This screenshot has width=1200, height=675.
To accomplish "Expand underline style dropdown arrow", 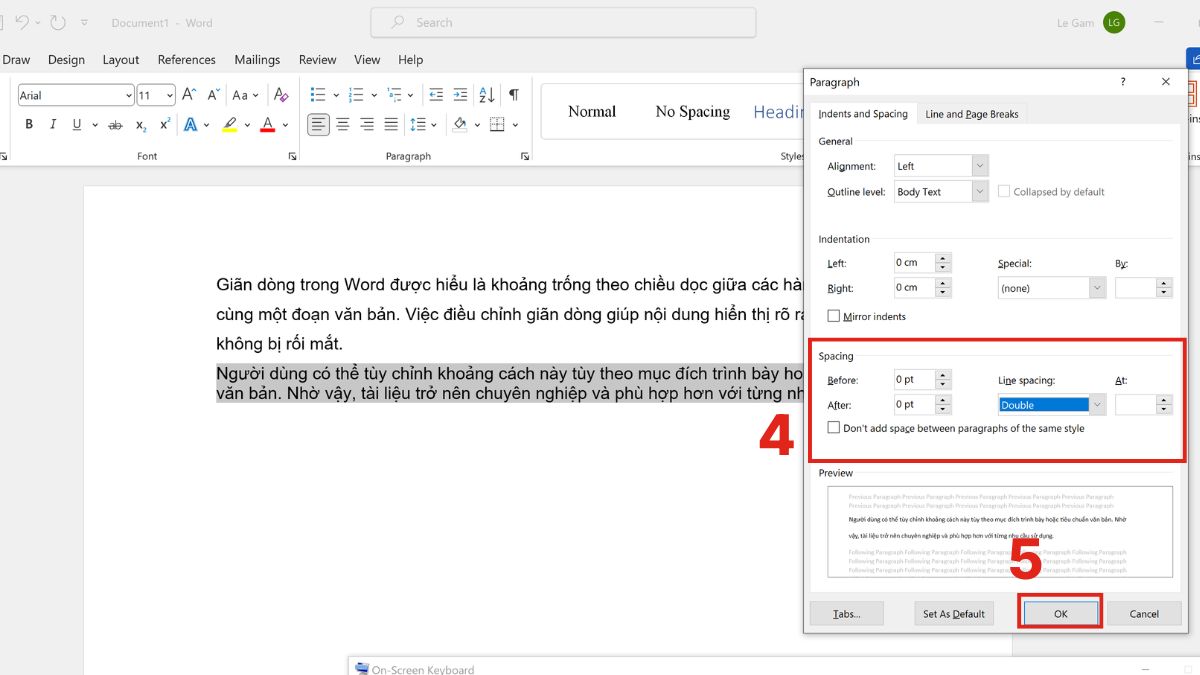I will click(95, 125).
